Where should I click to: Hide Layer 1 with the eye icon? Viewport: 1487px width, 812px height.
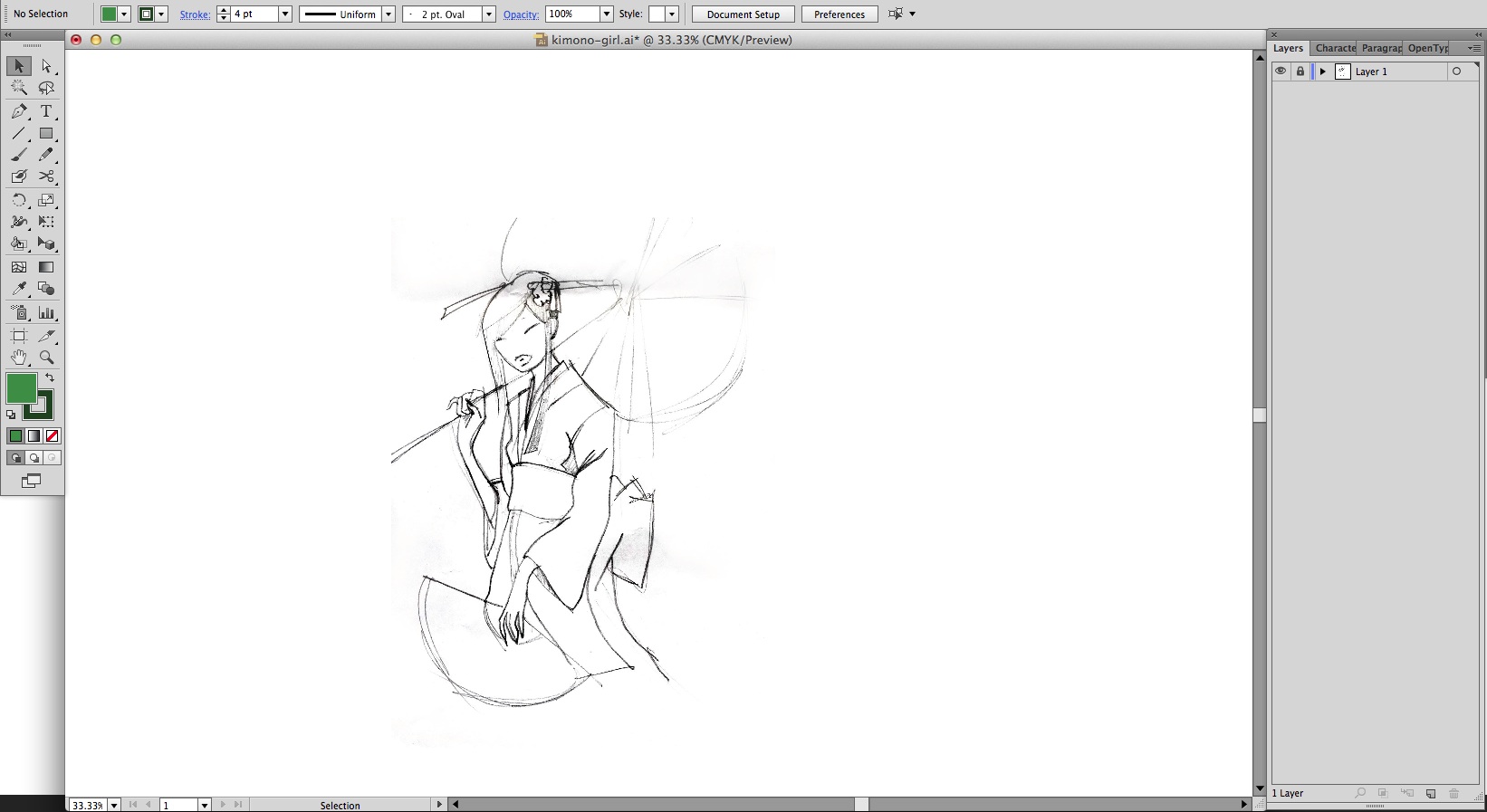pos(1281,72)
